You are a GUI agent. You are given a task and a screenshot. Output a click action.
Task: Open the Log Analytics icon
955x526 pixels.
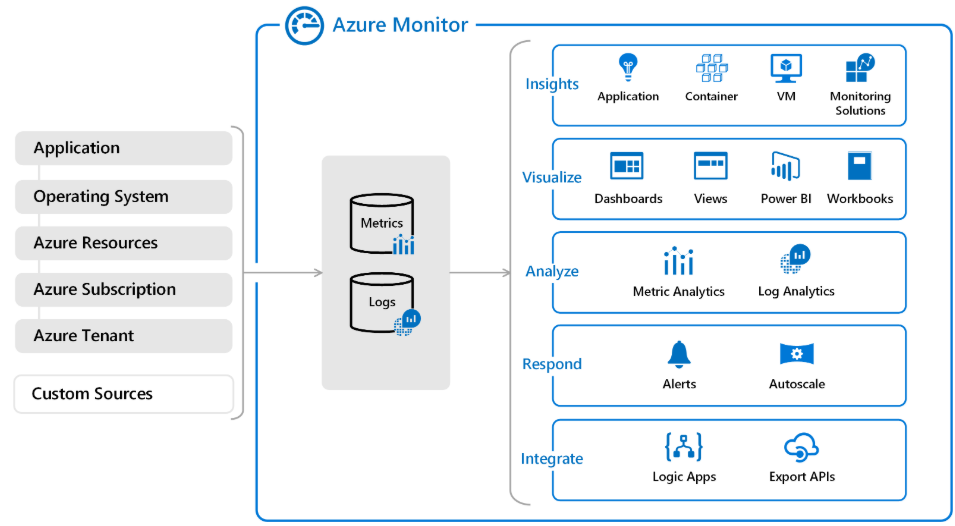pyautogui.click(x=796, y=260)
